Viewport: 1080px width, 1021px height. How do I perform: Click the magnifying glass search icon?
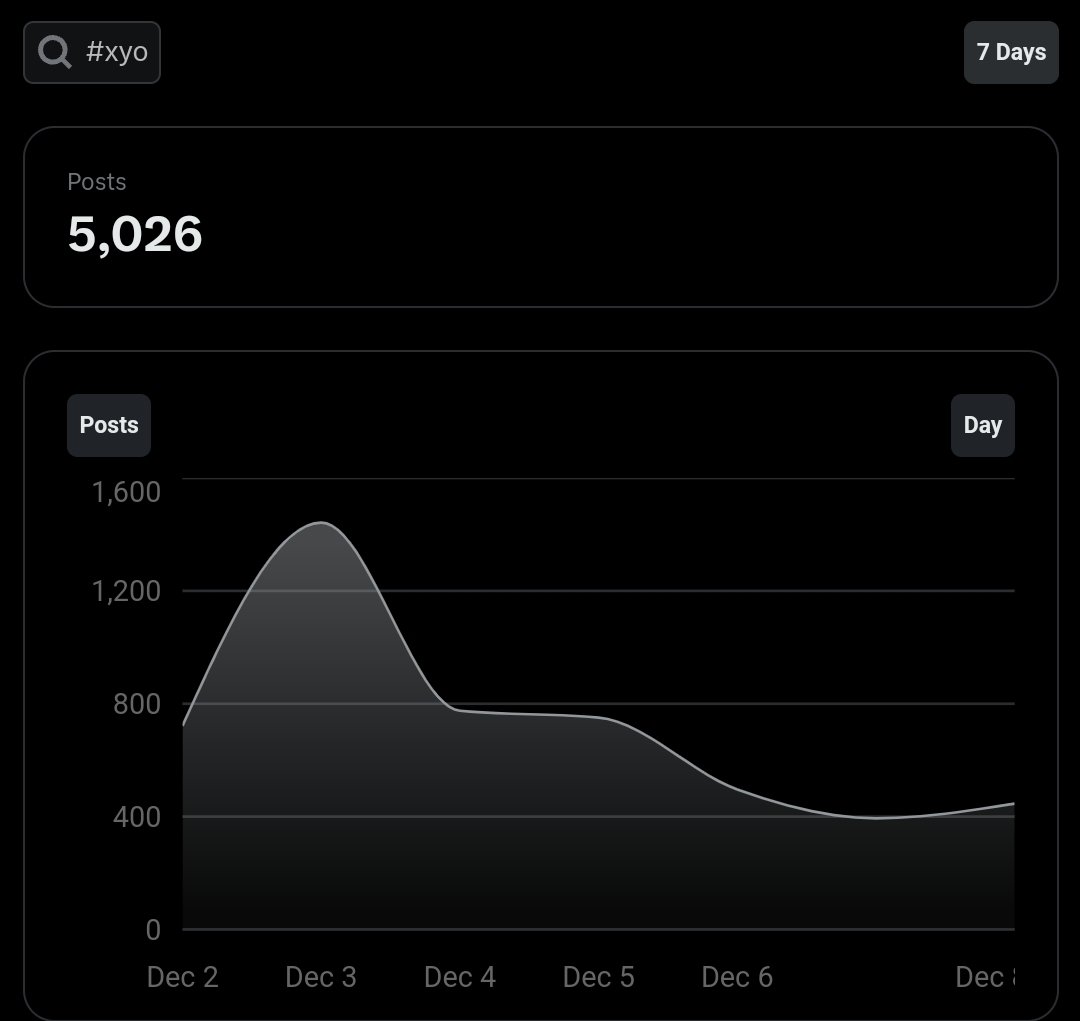click(54, 52)
